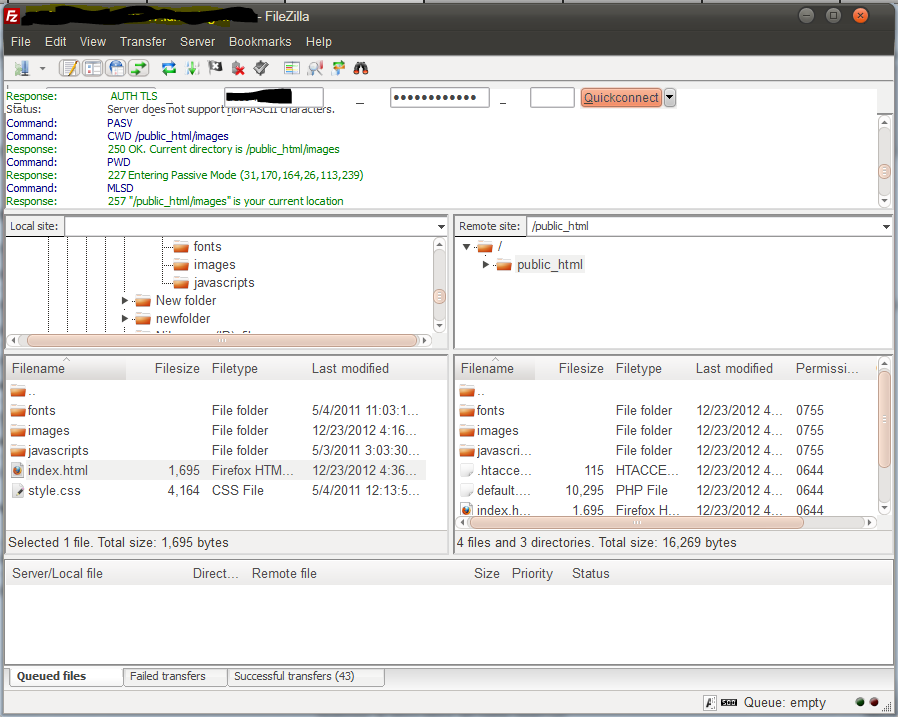Focus the password input field
Image resolution: width=898 pixels, height=717 pixels.
coord(440,97)
